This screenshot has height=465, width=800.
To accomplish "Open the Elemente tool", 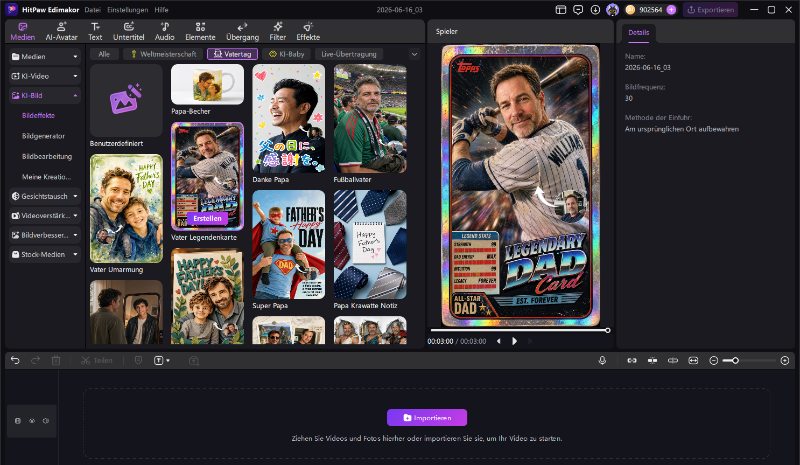I will click(200, 31).
